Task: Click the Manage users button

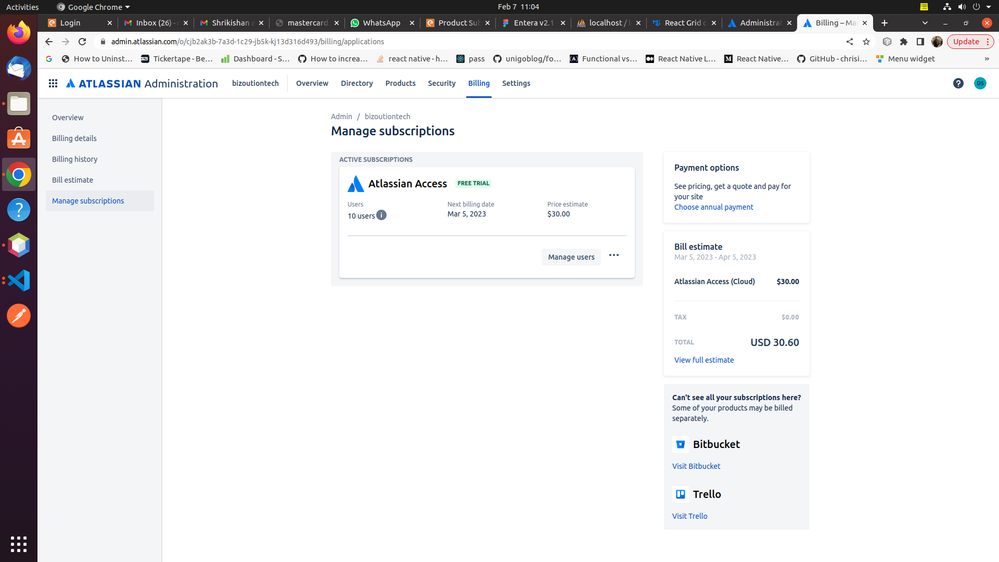Action: (x=571, y=257)
